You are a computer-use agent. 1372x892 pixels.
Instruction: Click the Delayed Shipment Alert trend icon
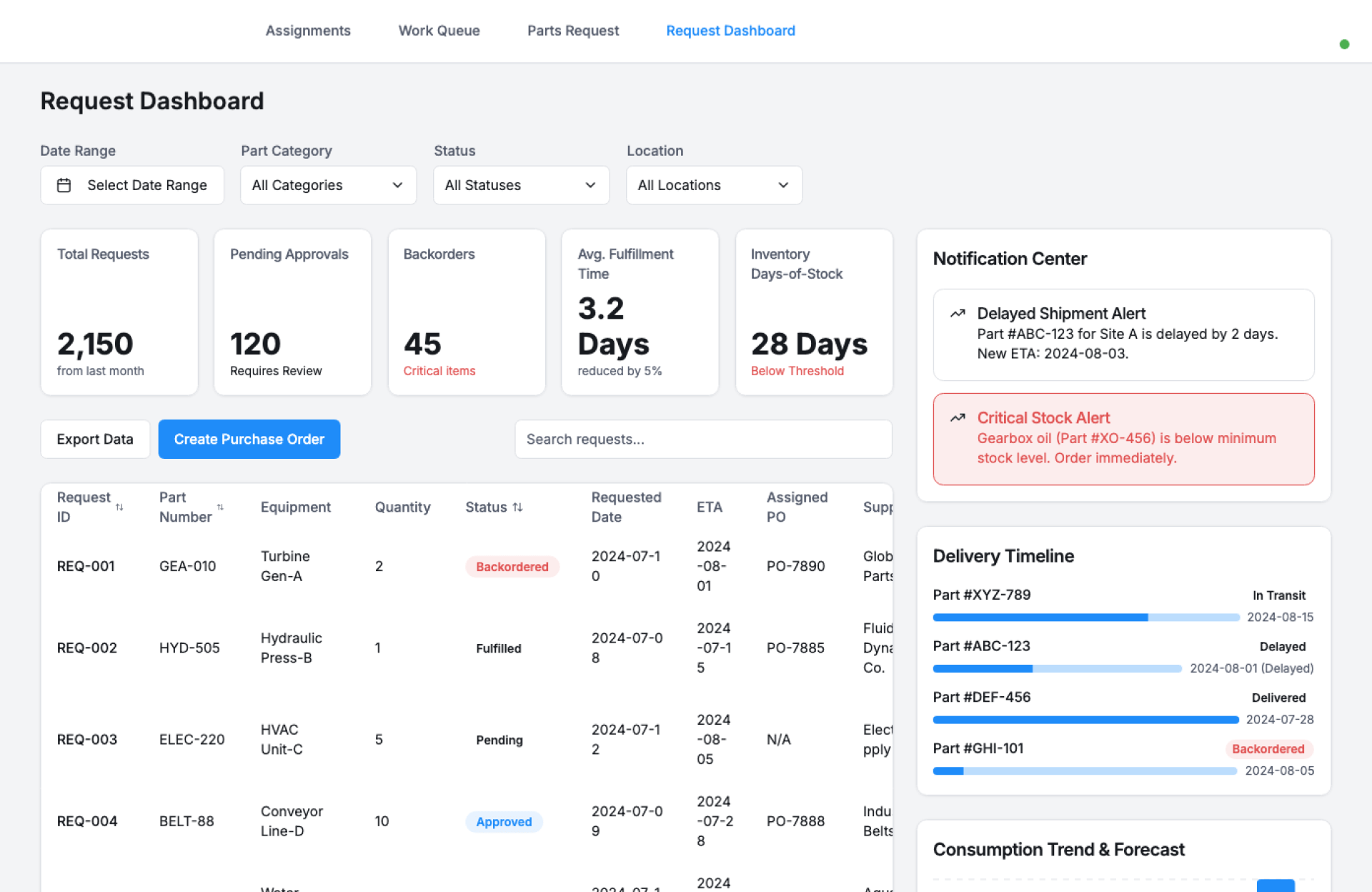(x=958, y=314)
